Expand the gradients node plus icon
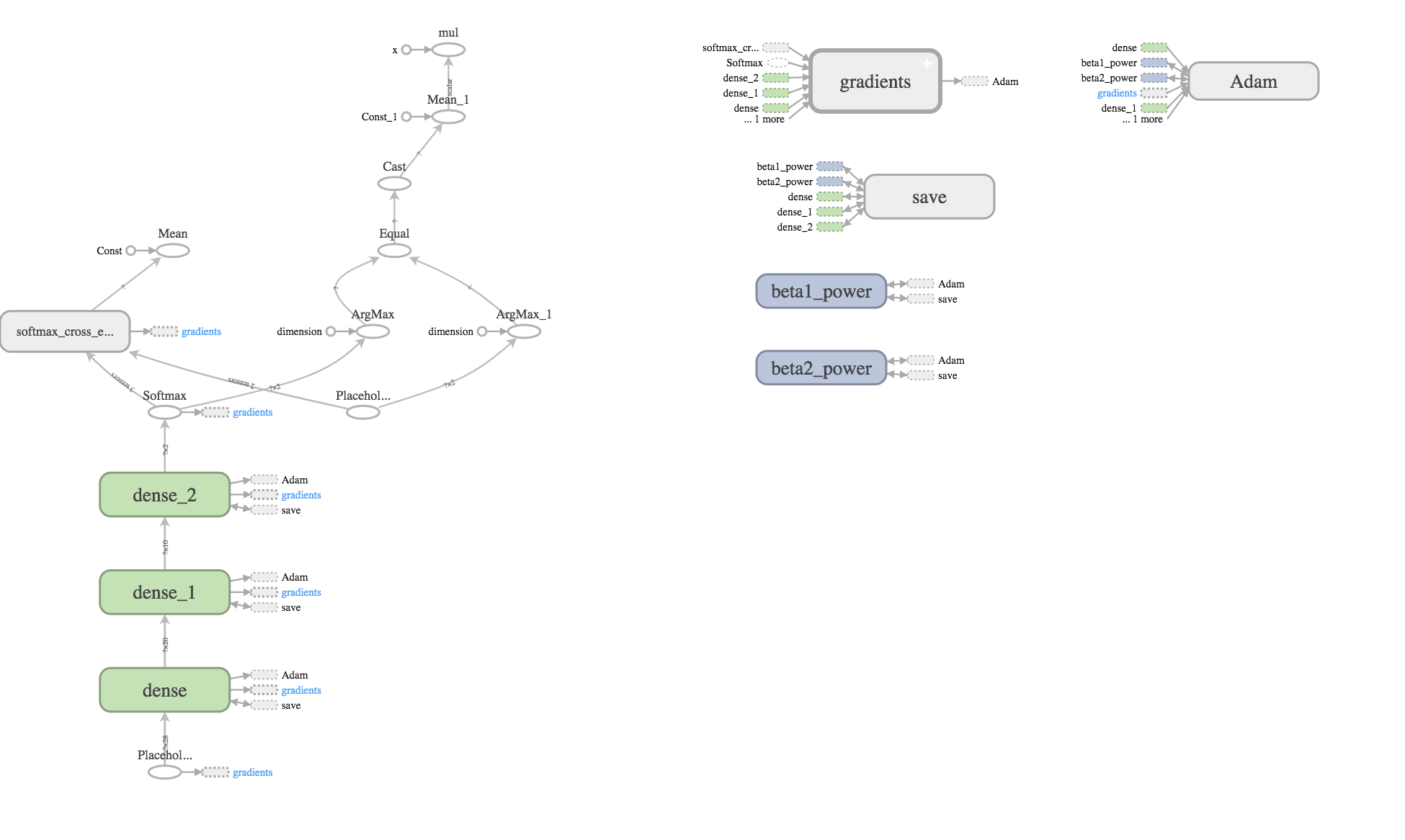 coord(927,63)
